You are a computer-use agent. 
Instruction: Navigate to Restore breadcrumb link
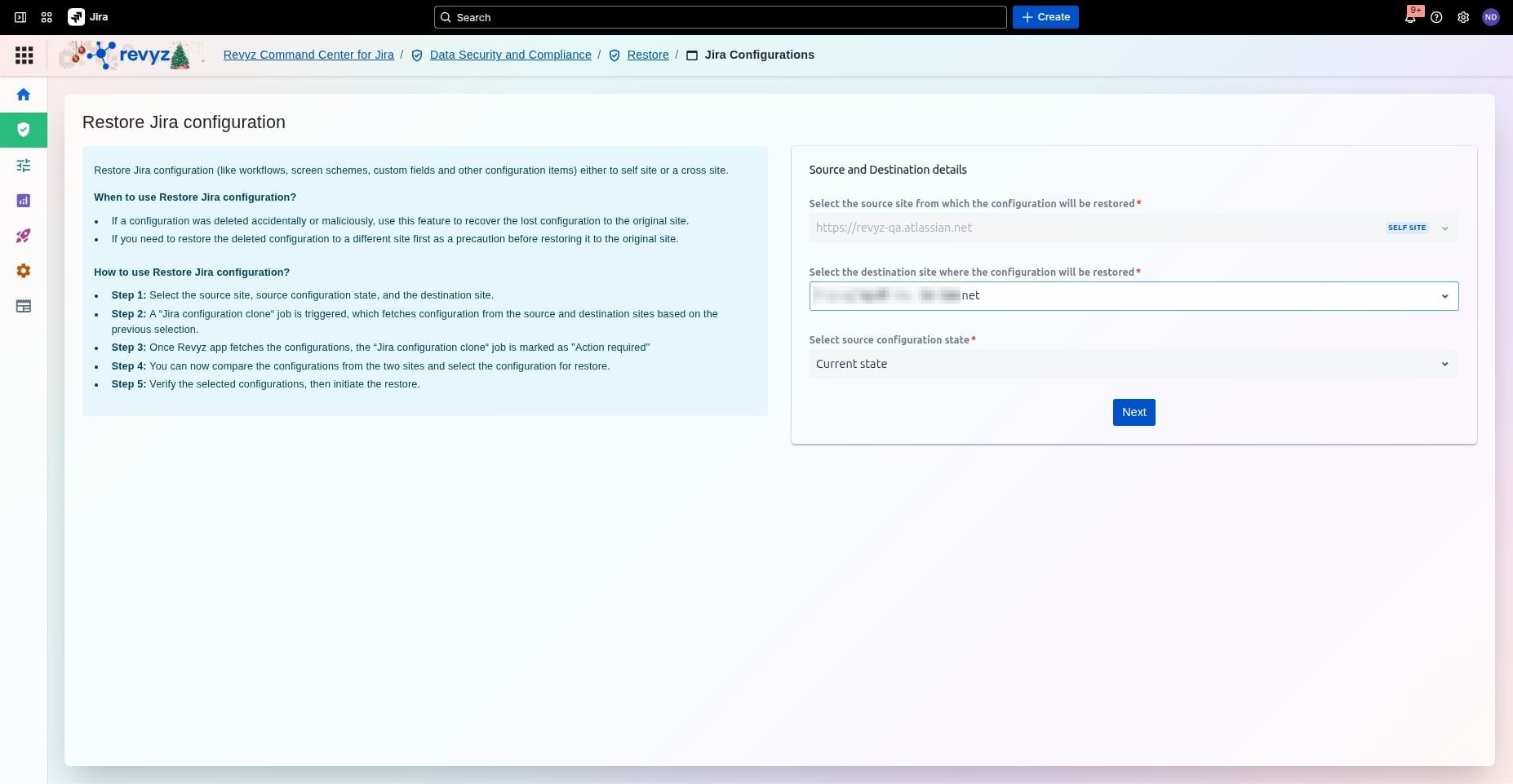(x=647, y=55)
